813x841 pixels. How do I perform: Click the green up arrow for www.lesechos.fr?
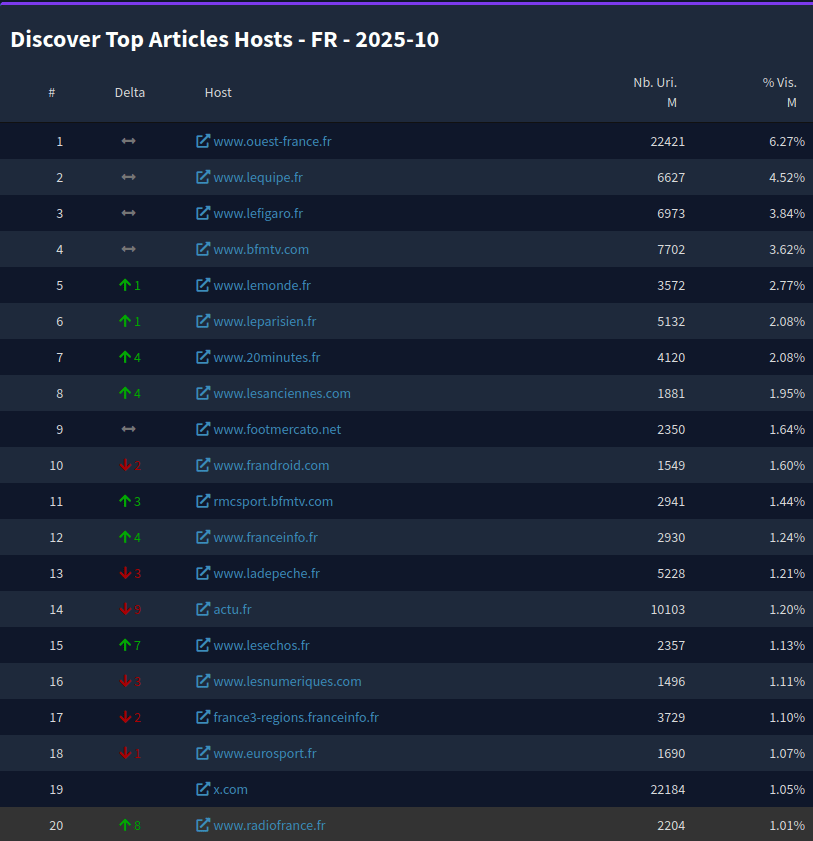(125, 645)
